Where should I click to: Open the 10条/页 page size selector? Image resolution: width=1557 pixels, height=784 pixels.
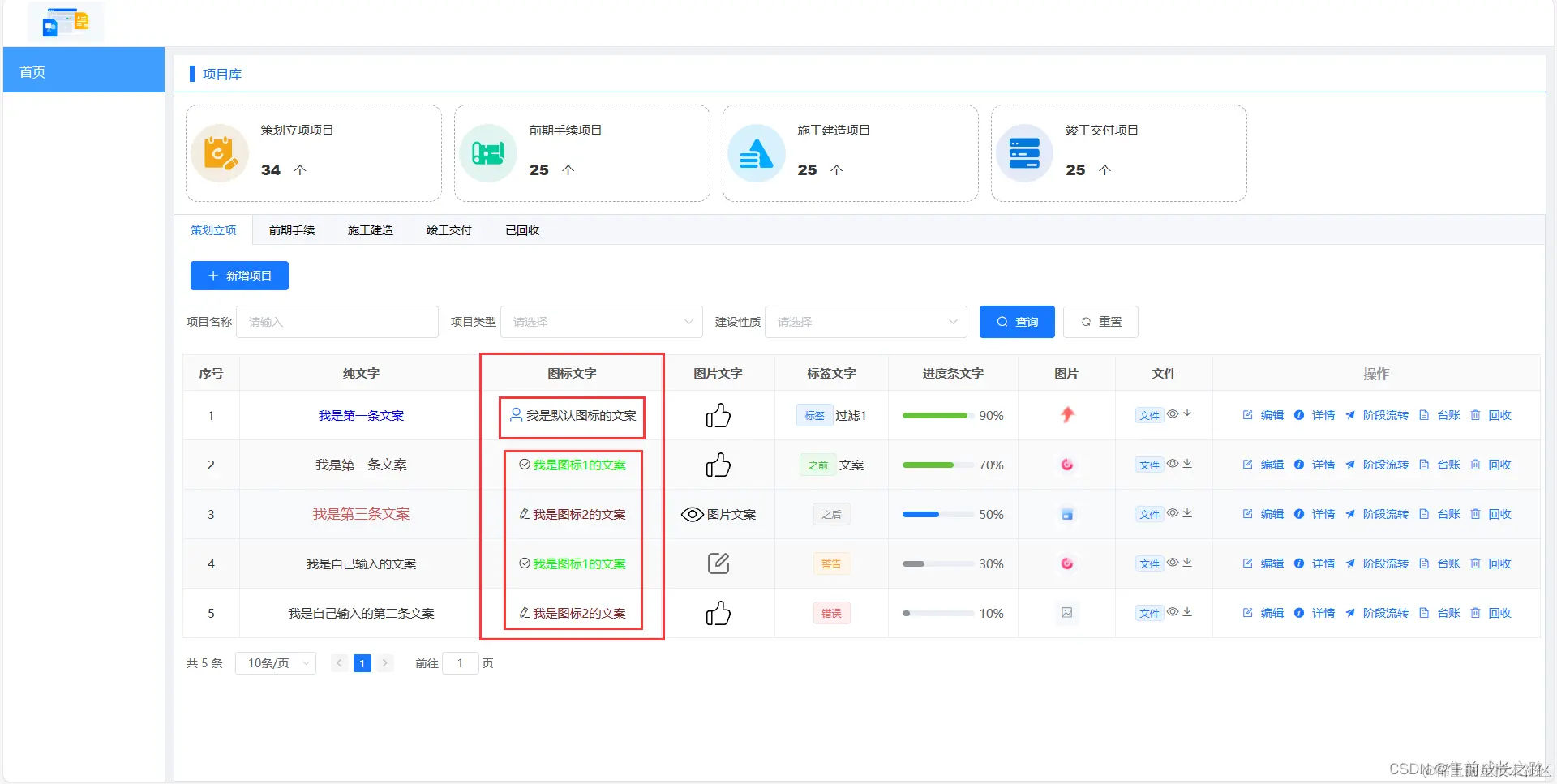276,663
